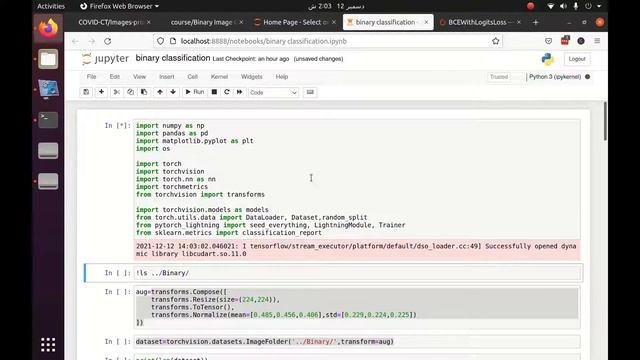Go back with the browser back arrow
The image size is (640, 360).
75,41
